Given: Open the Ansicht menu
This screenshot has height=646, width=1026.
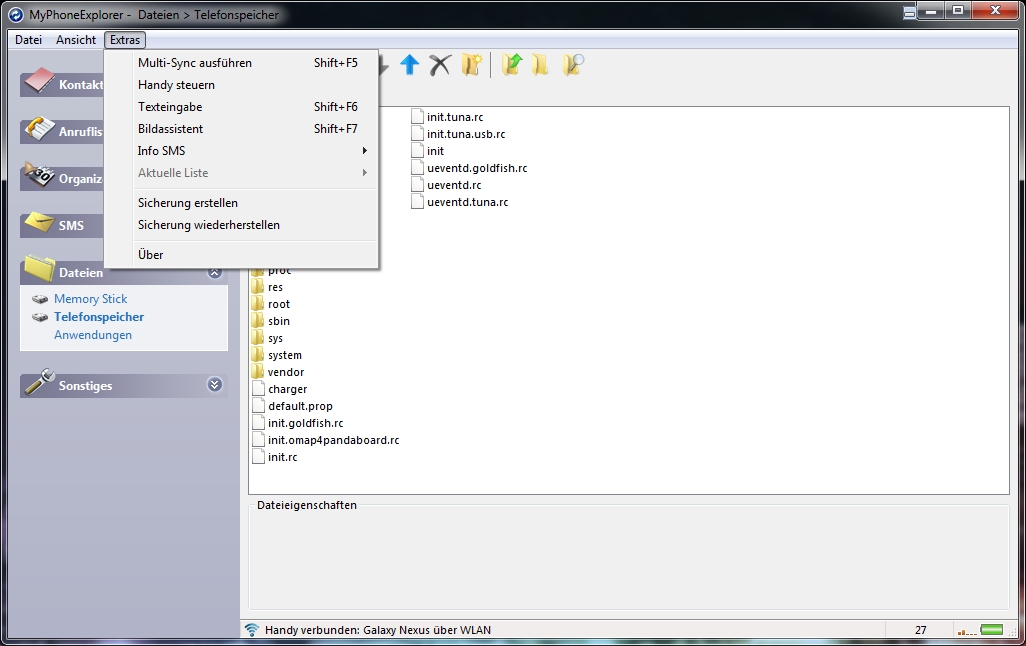Looking at the screenshot, I should click(x=76, y=40).
